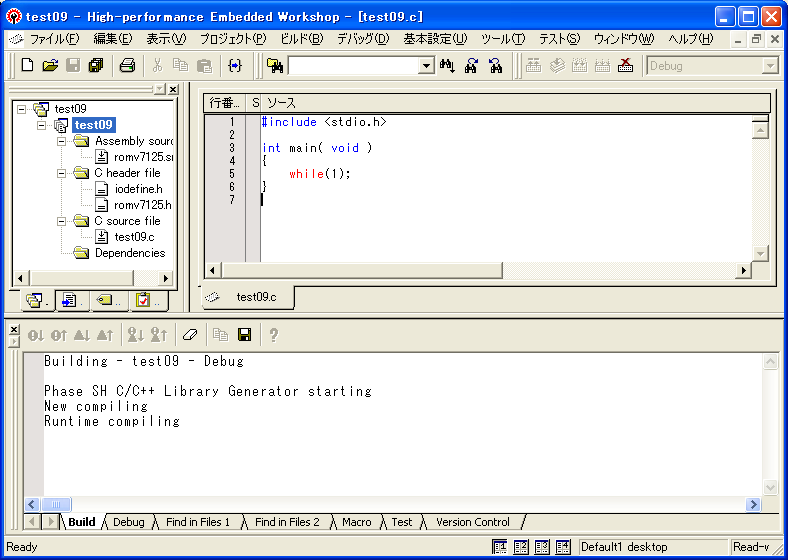Image resolution: width=788 pixels, height=560 pixels.
Task: Open the search text combo box dropdown
Action: click(x=426, y=66)
